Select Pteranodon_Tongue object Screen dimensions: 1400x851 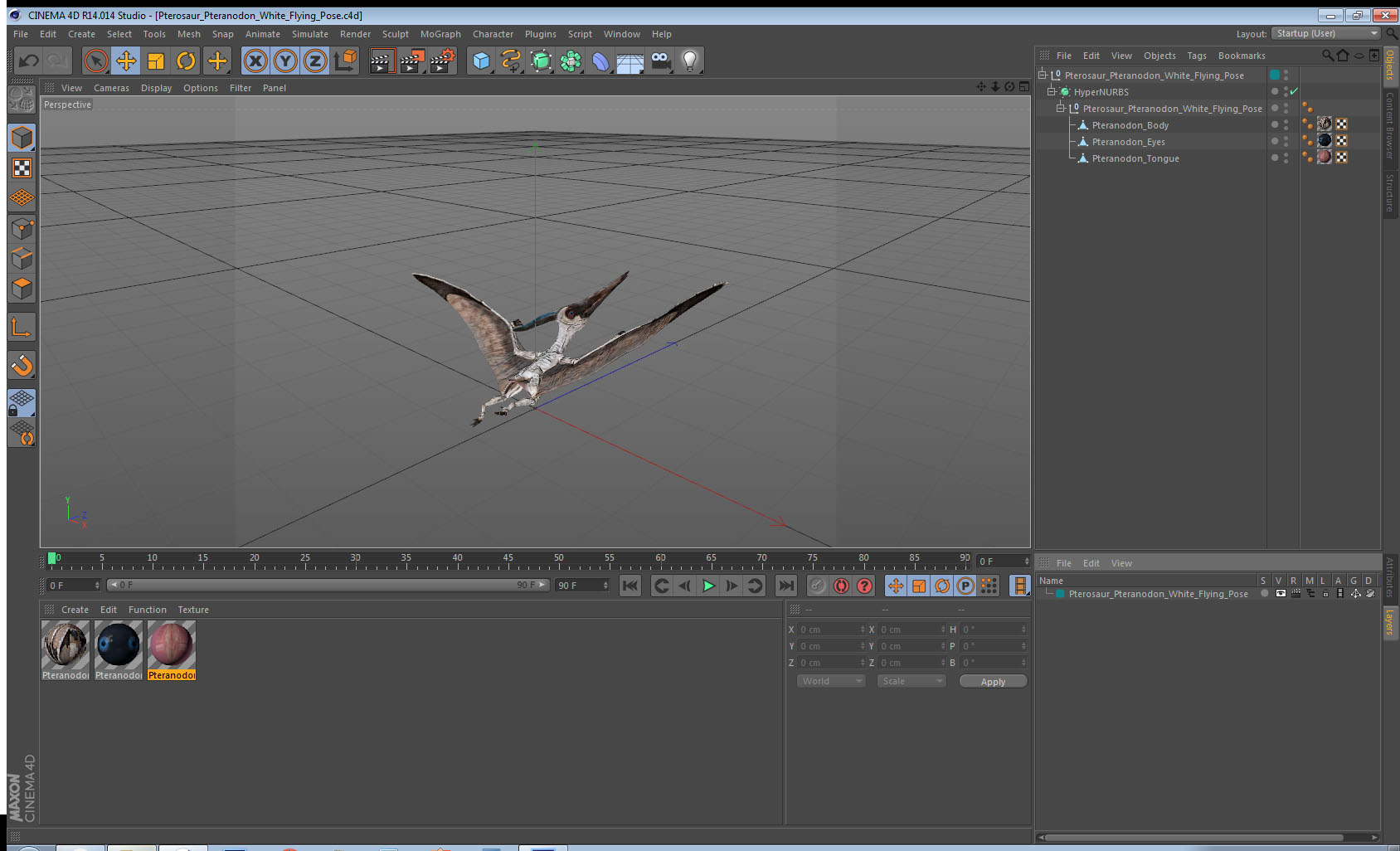[1135, 158]
